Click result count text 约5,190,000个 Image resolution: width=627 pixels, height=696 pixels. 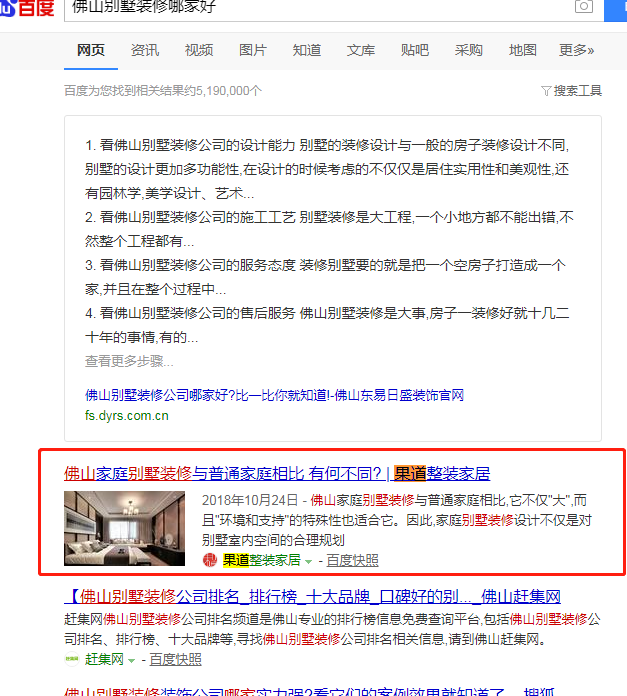(224, 91)
